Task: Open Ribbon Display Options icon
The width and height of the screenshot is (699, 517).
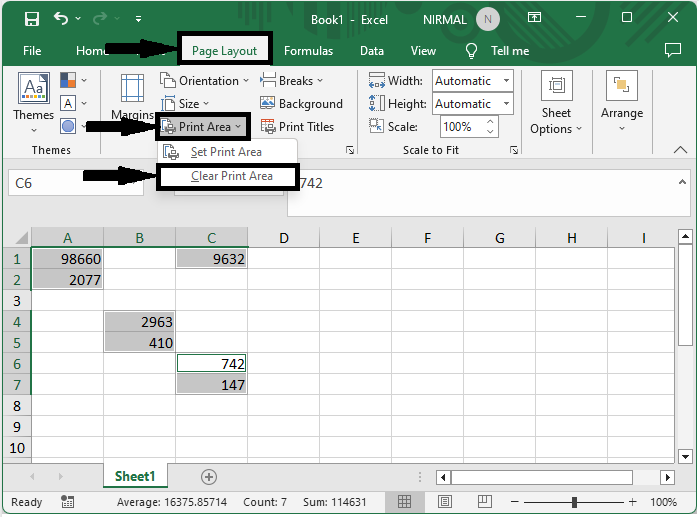Action: [x=535, y=18]
